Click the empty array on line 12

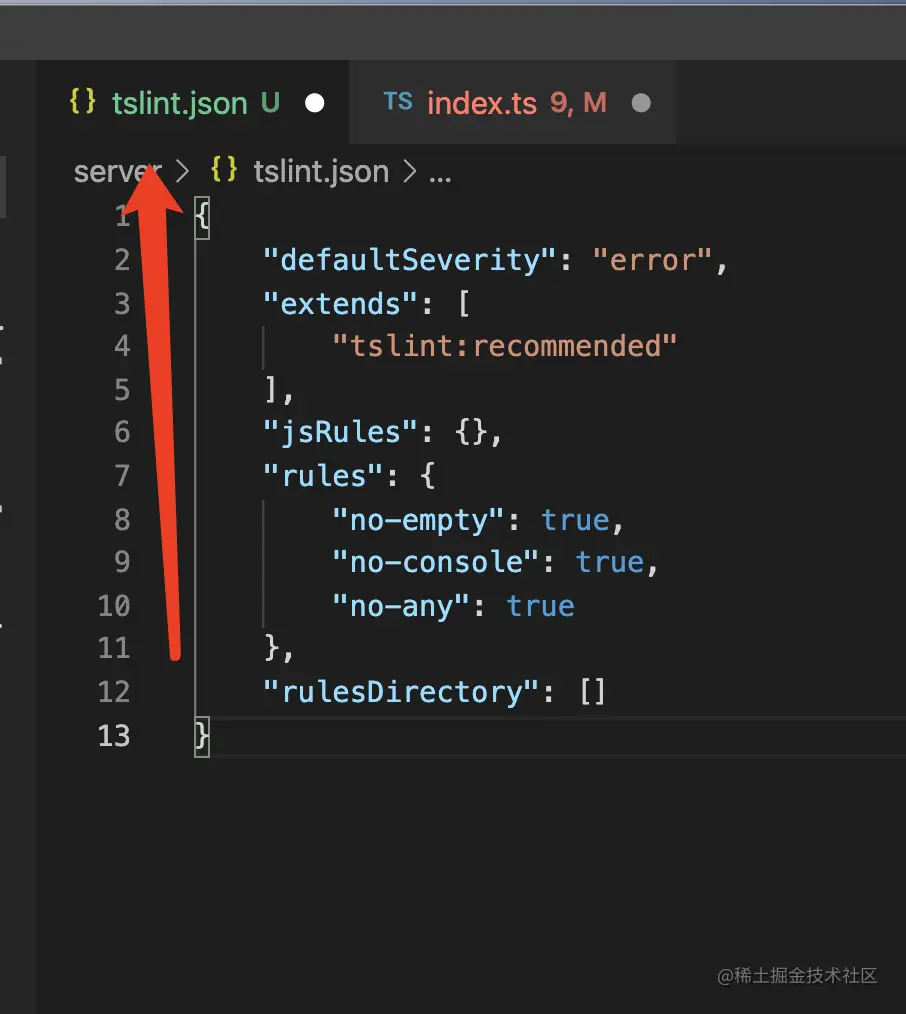(x=592, y=692)
